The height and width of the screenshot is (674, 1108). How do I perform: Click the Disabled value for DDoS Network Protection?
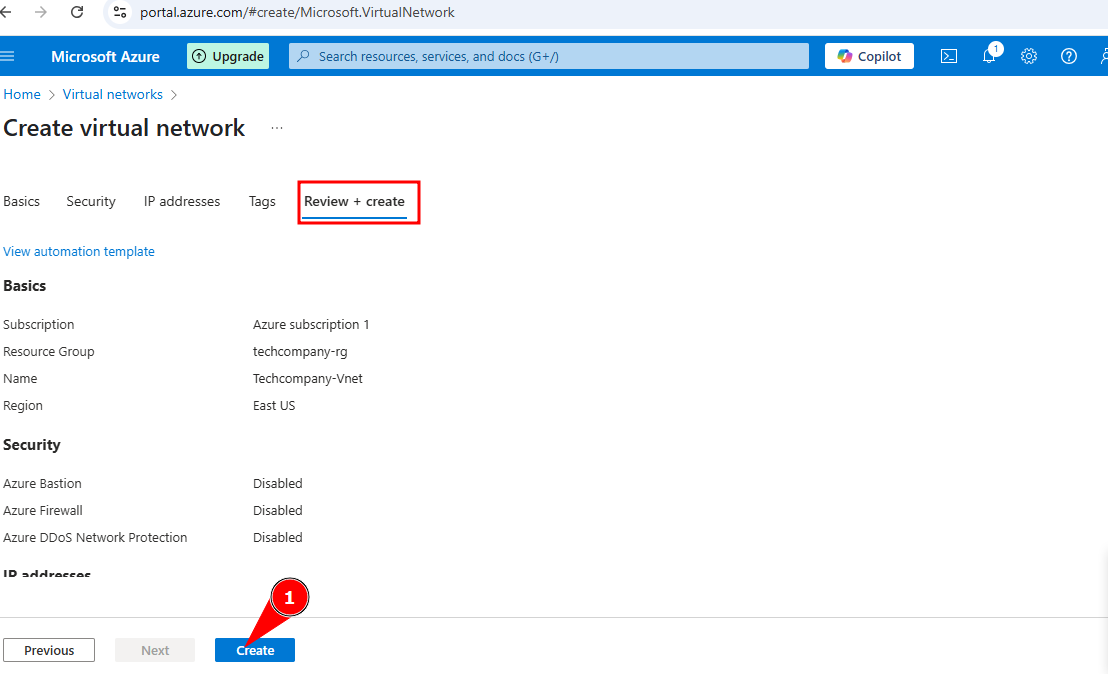pyautogui.click(x=278, y=538)
